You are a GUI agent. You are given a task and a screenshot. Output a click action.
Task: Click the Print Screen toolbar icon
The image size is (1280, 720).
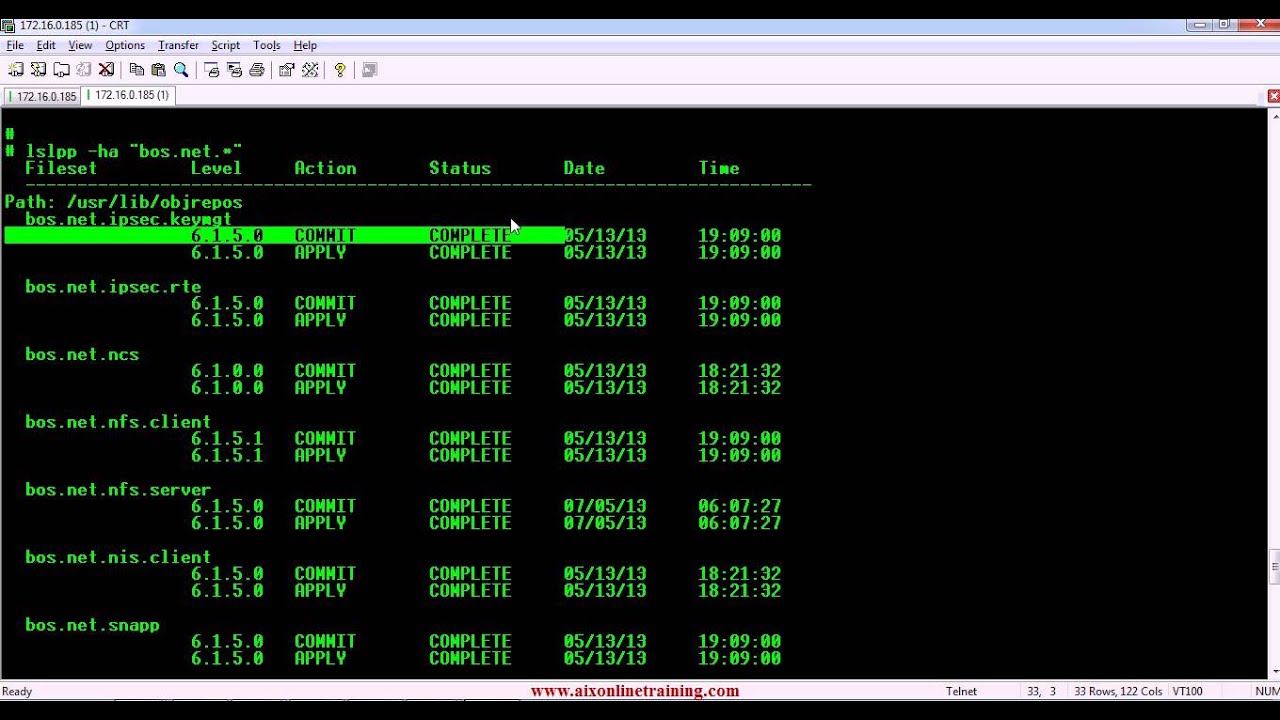pos(211,70)
